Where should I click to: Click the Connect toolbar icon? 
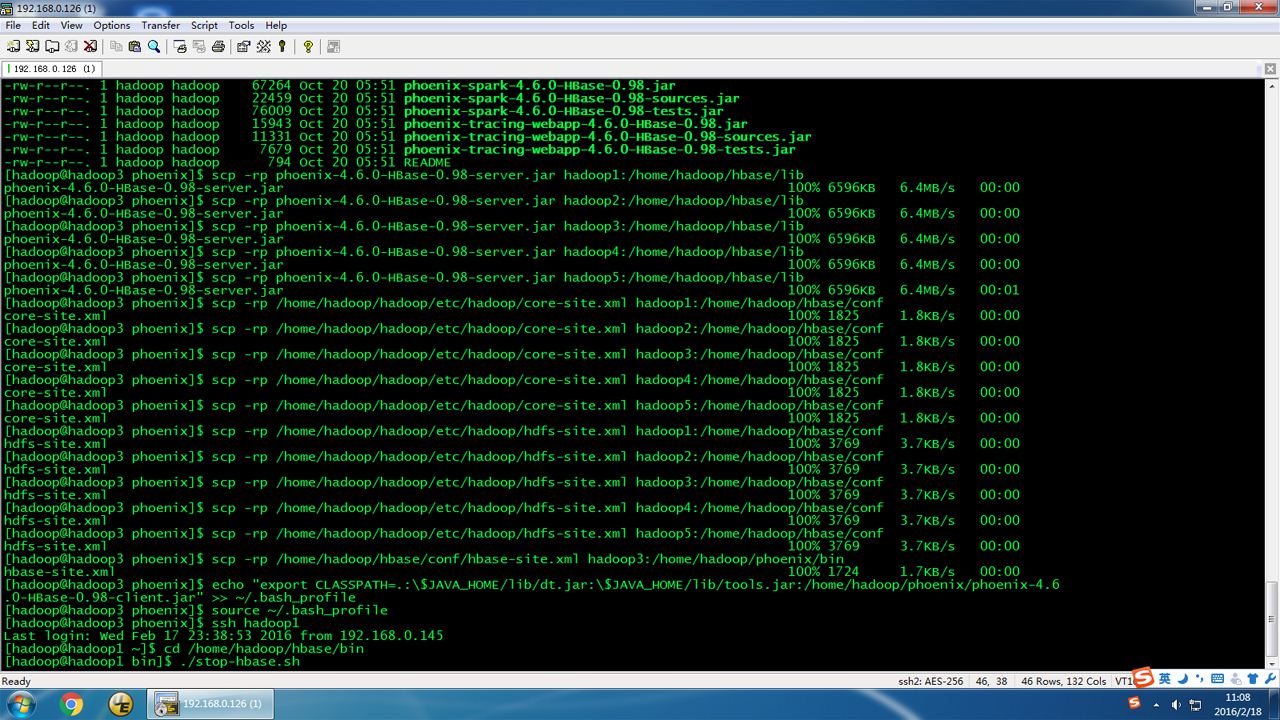pyautogui.click(x=13, y=46)
